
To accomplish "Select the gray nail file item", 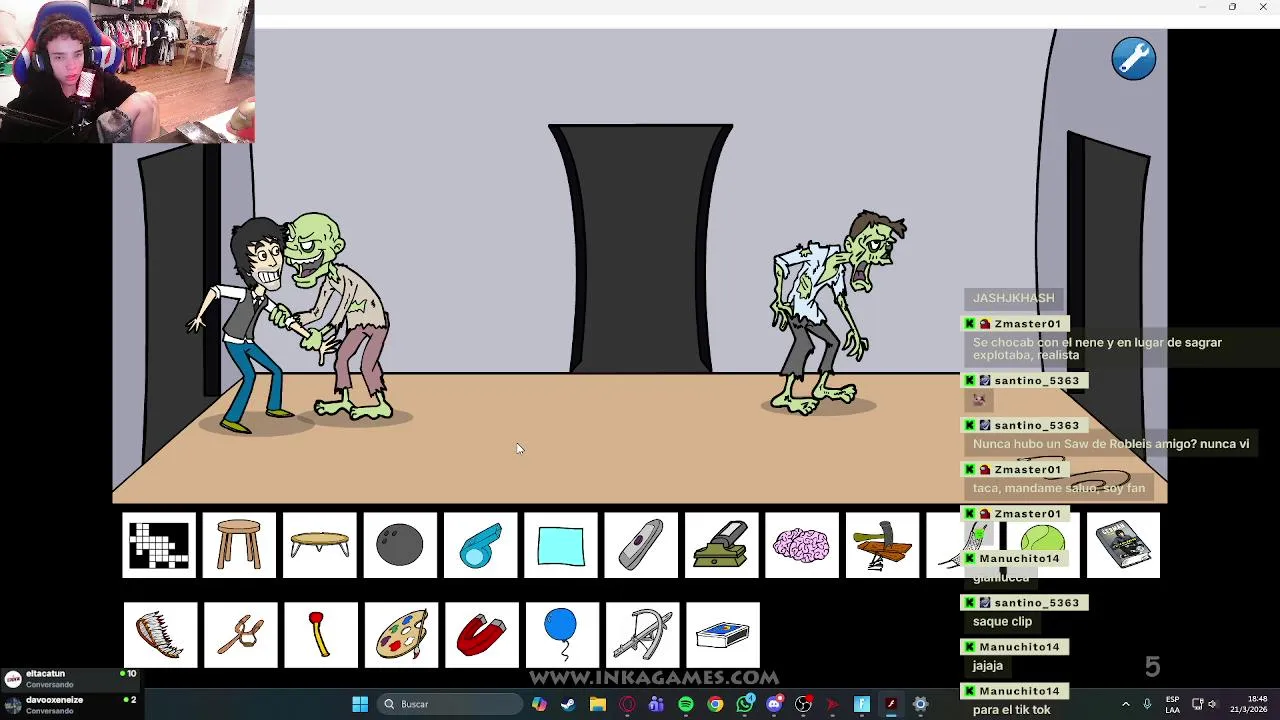I will point(641,545).
